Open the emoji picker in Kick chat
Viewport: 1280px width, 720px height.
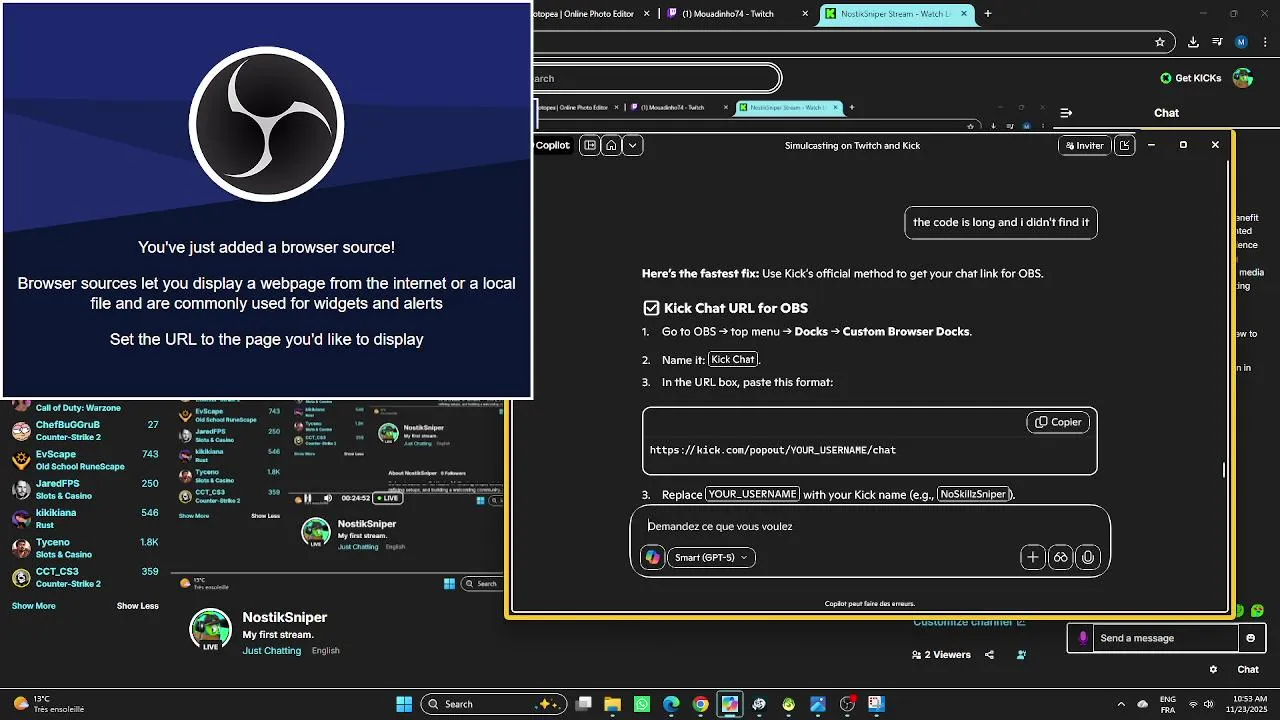[1249, 638]
